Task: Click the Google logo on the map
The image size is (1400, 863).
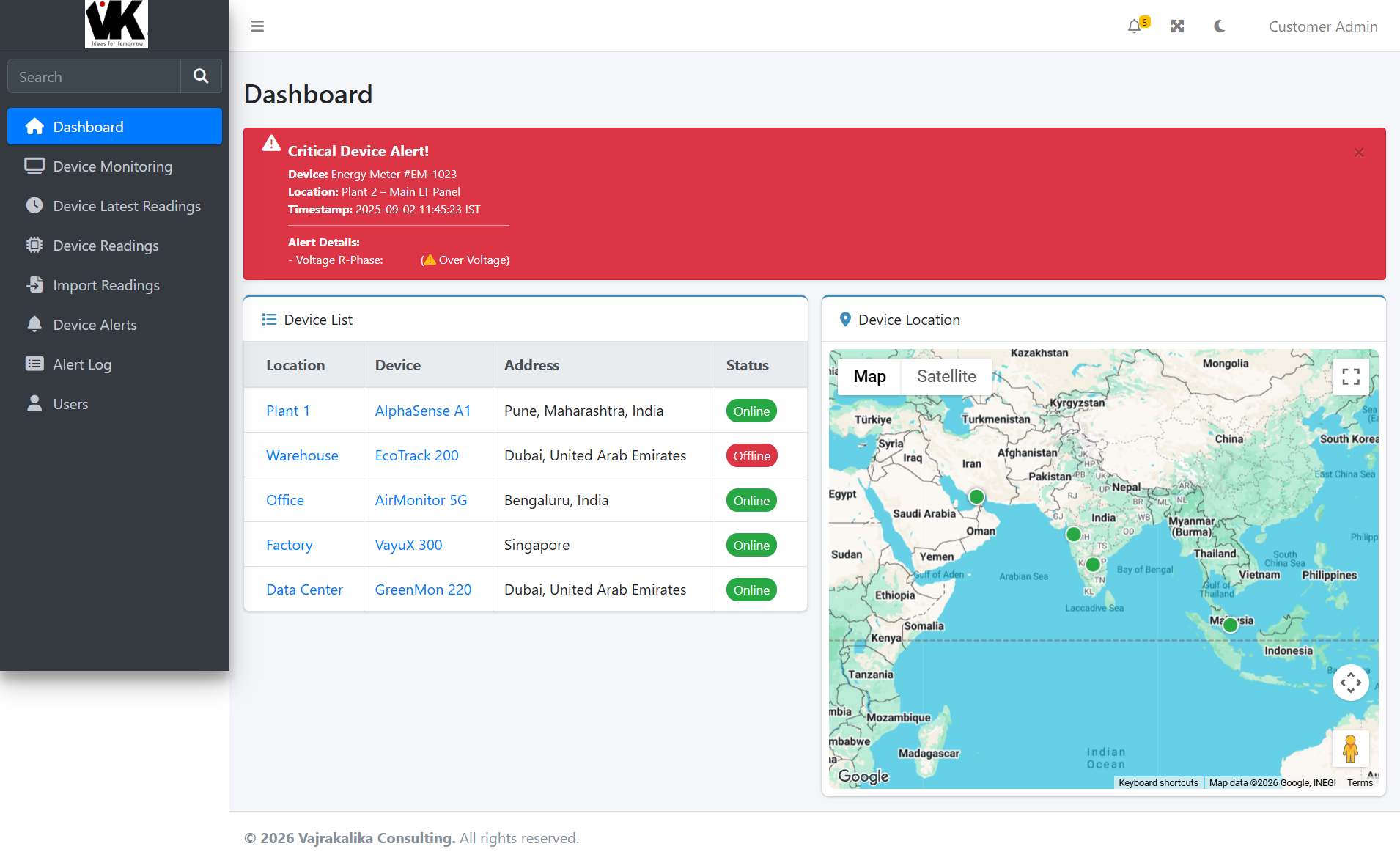Action: pyautogui.click(x=863, y=776)
